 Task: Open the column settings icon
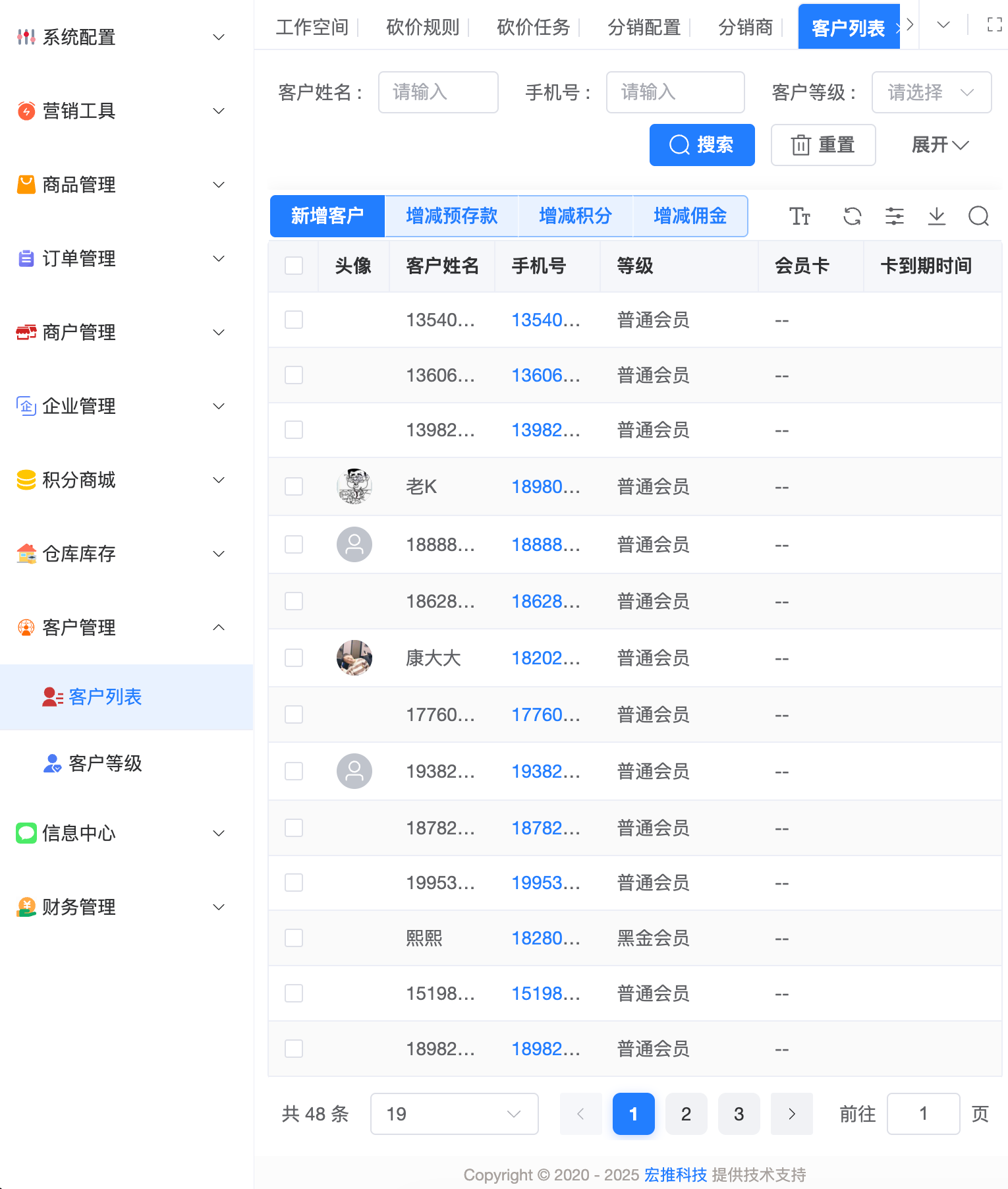[895, 216]
